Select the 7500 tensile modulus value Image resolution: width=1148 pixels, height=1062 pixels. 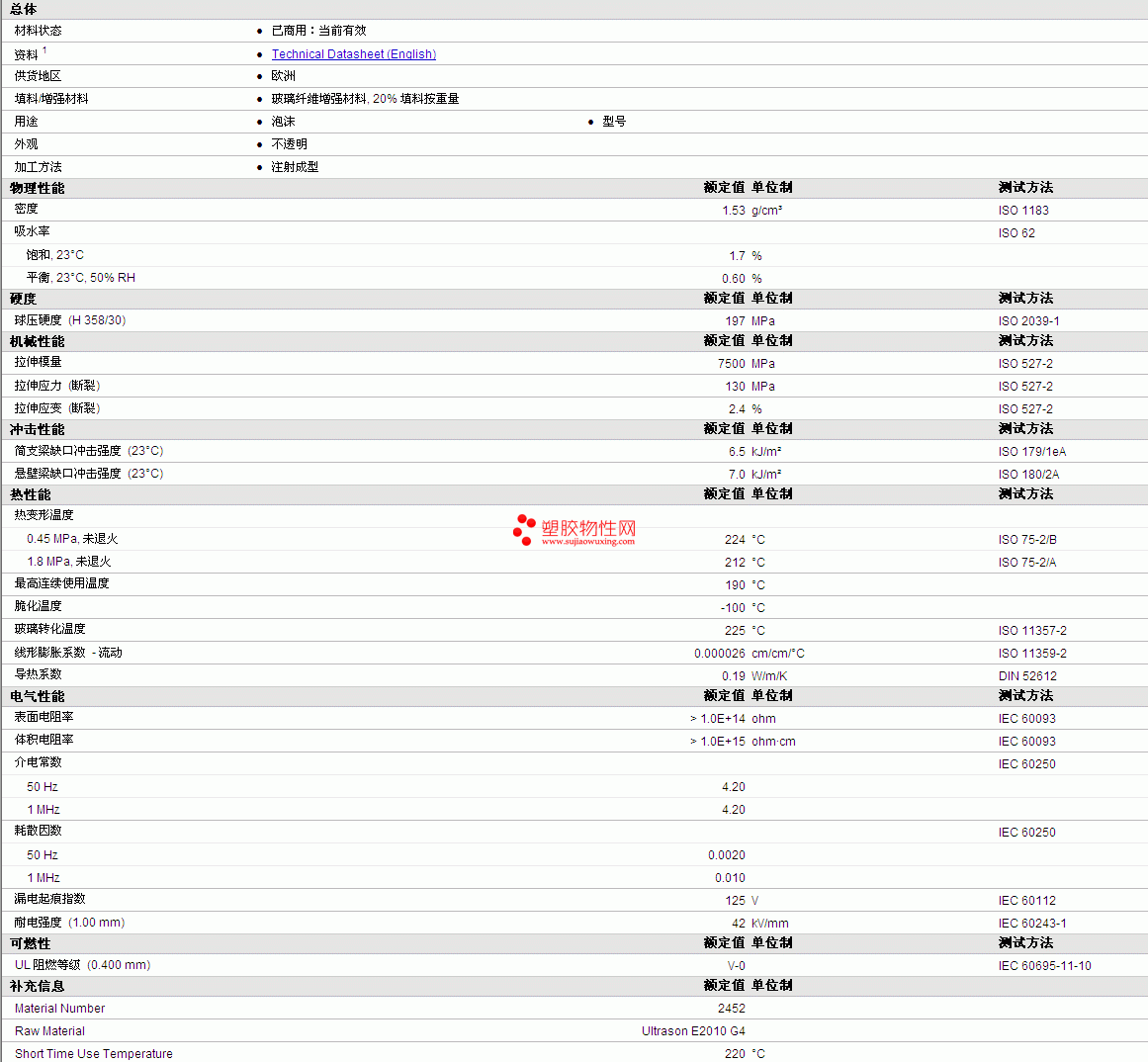coord(732,364)
